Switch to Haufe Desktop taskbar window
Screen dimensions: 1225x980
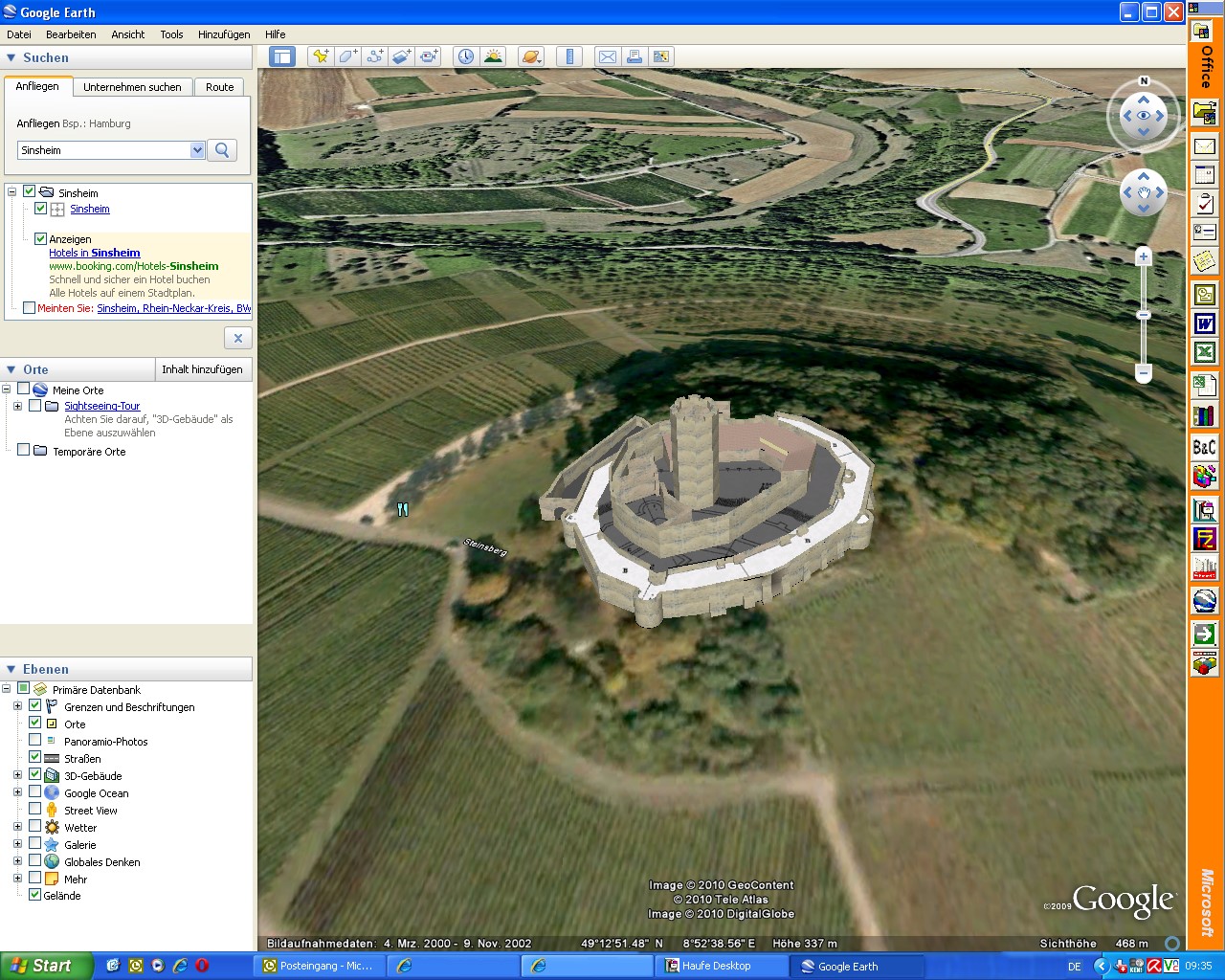point(723,966)
